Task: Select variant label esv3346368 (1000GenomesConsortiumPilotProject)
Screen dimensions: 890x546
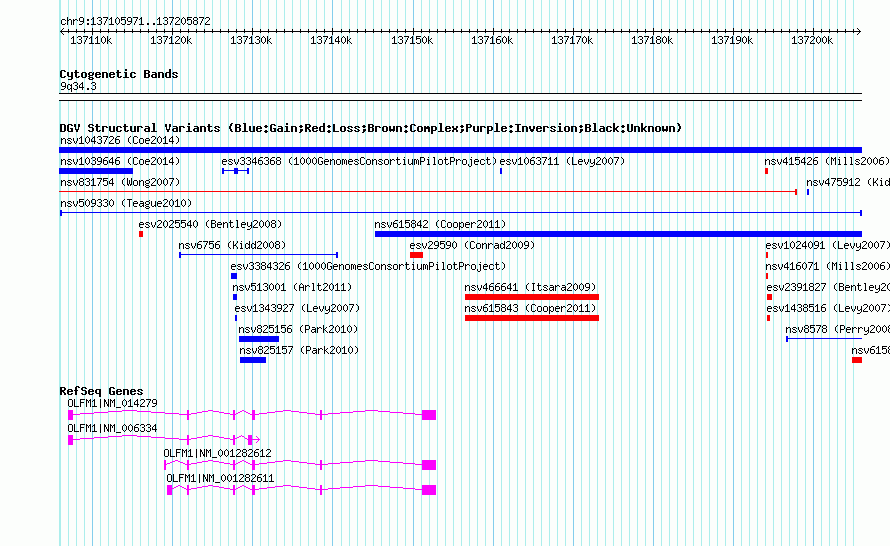Action: (x=359, y=161)
